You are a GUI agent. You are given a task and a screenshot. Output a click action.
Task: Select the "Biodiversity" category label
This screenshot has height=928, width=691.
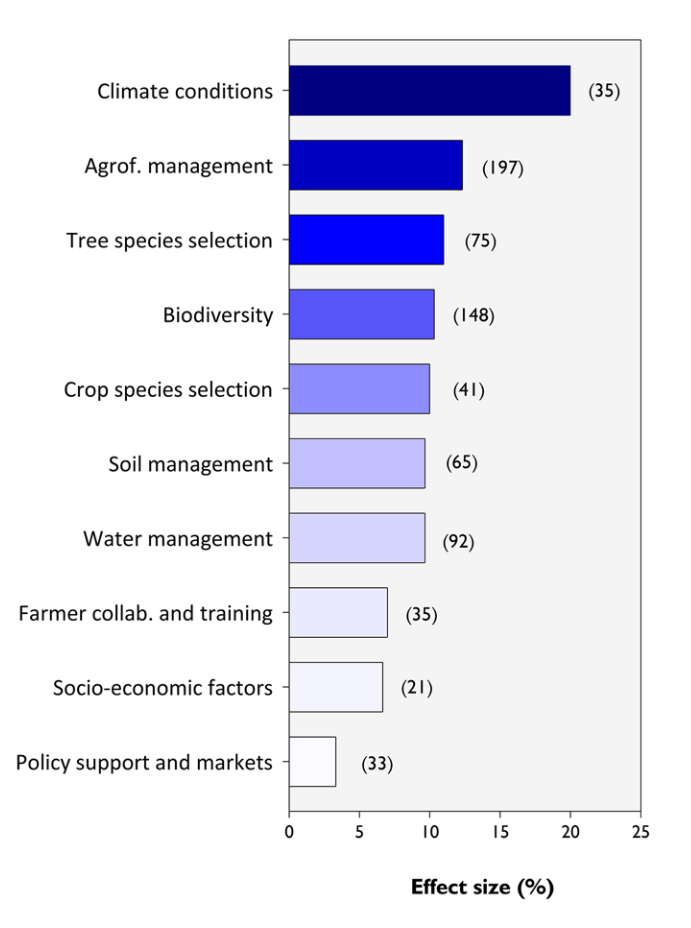[x=218, y=315]
